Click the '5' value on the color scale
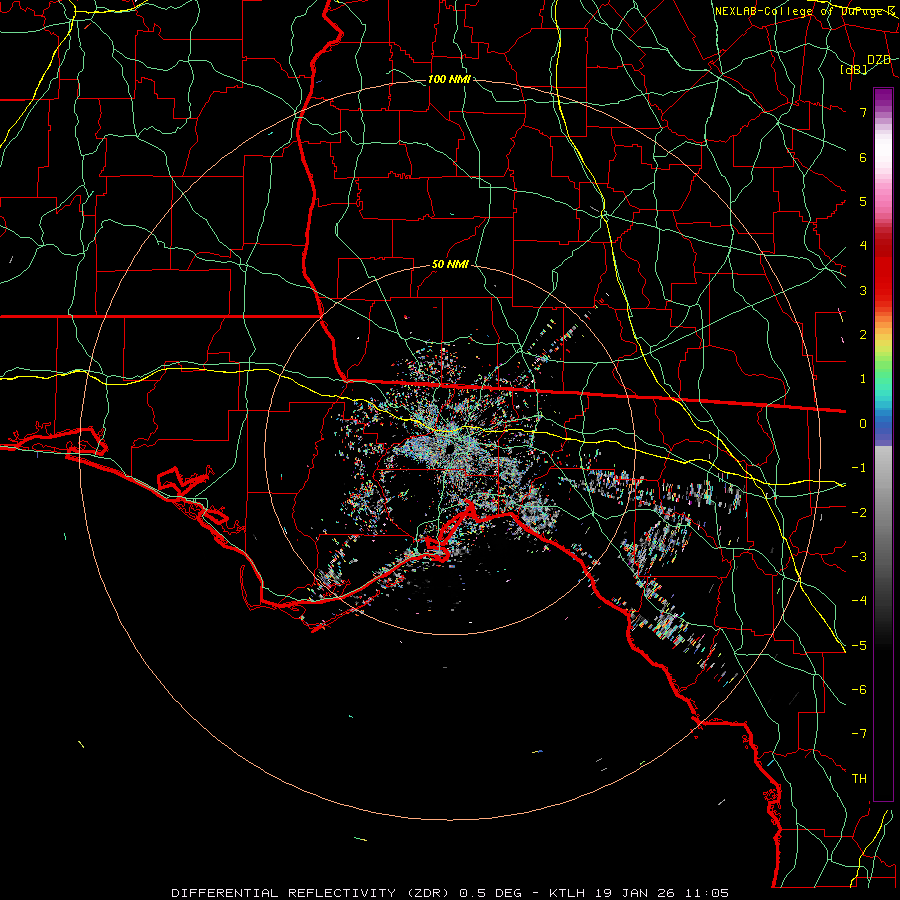The height and width of the screenshot is (900, 900). [x=863, y=201]
